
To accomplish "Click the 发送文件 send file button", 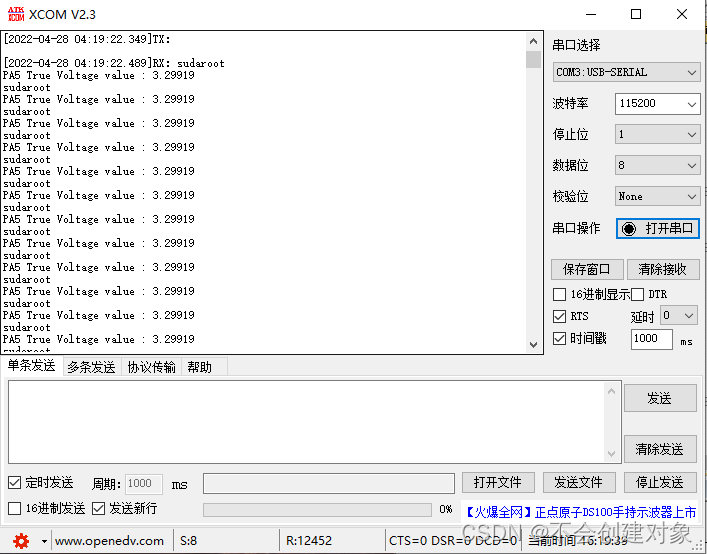I will (579, 483).
